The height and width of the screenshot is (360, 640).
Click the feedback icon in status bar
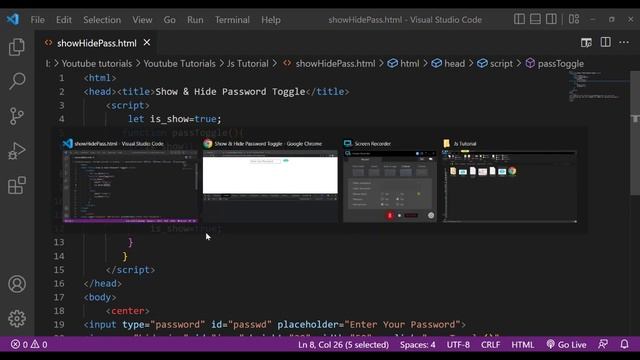pyautogui.click(x=603, y=344)
